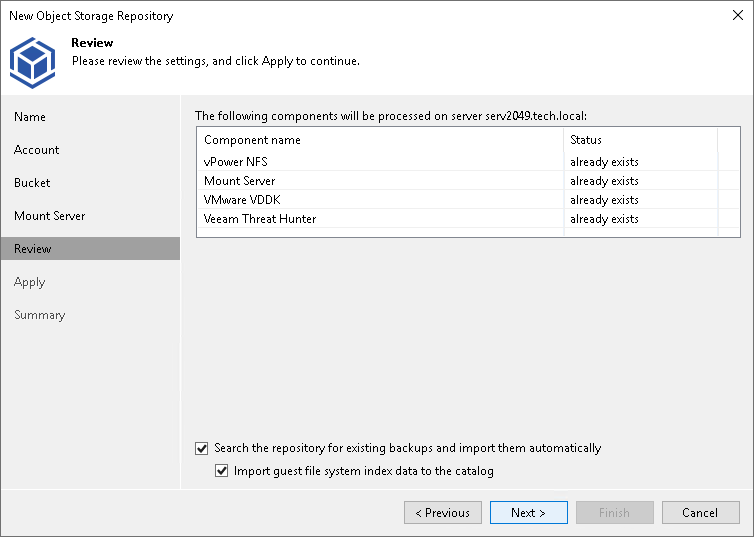Select the Mount Server component row in table
754x537 pixels.
click(x=468, y=181)
